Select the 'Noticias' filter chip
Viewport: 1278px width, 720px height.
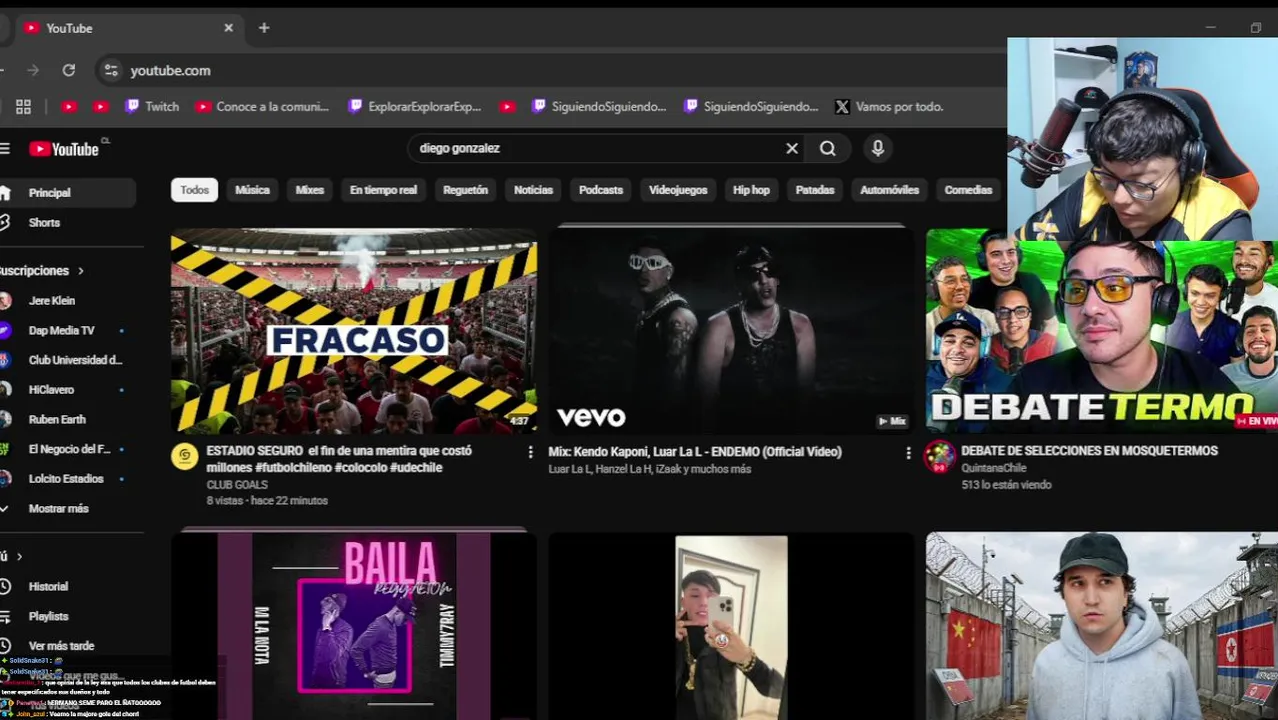tap(533, 190)
